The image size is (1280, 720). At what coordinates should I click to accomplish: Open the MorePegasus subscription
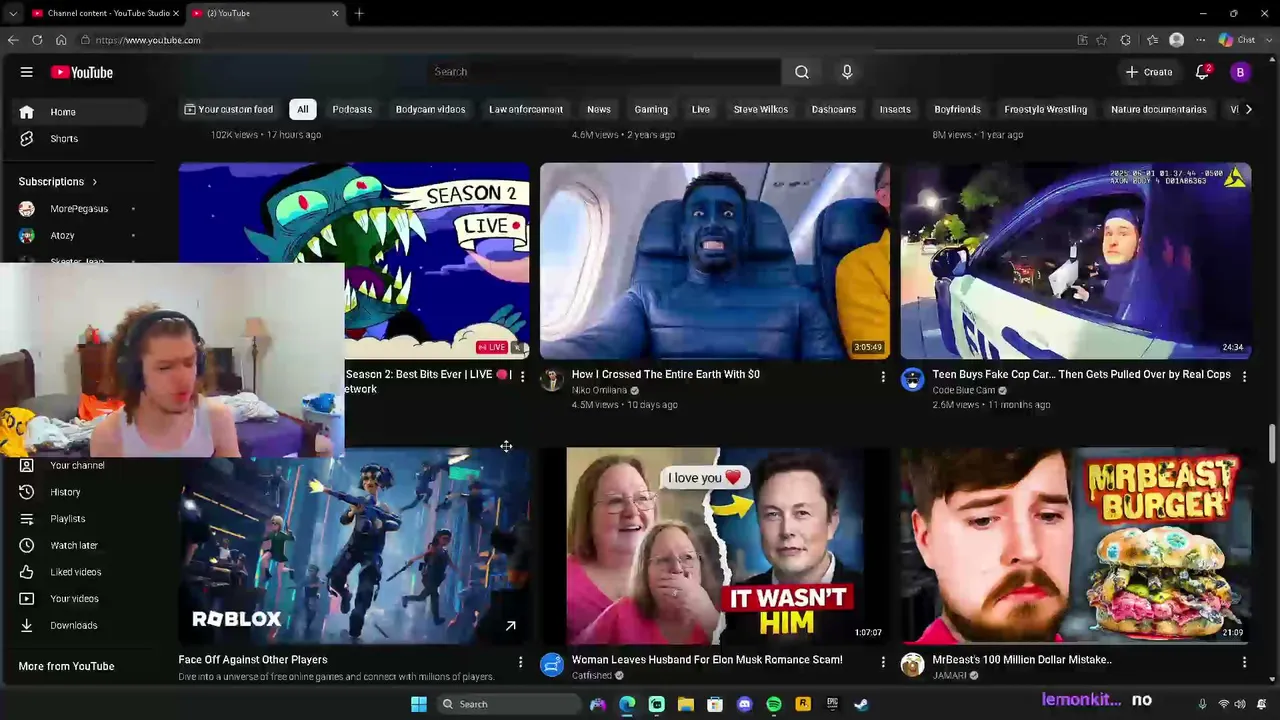[78, 209]
